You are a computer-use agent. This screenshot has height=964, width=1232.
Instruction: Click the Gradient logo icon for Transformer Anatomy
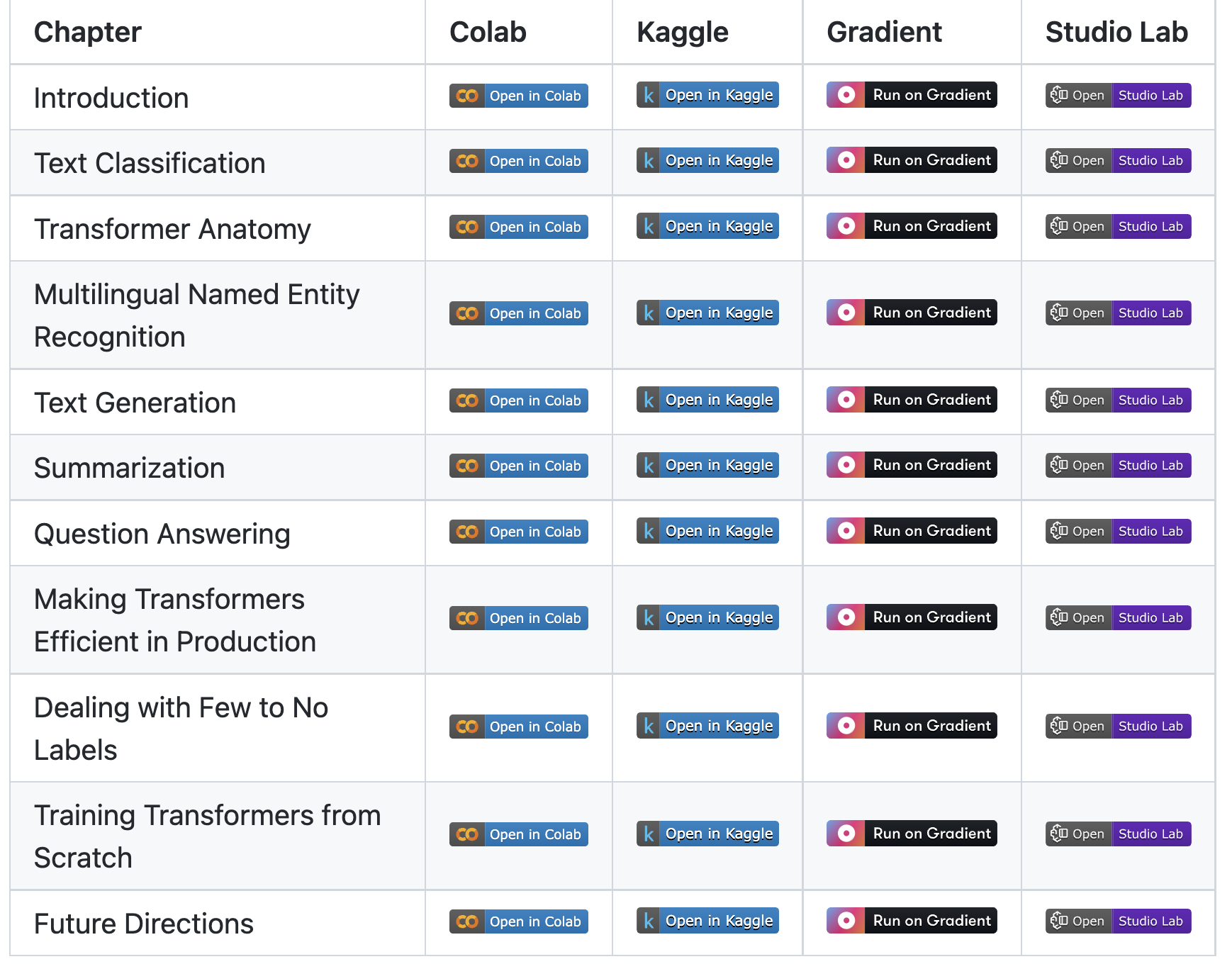pyautogui.click(x=845, y=225)
